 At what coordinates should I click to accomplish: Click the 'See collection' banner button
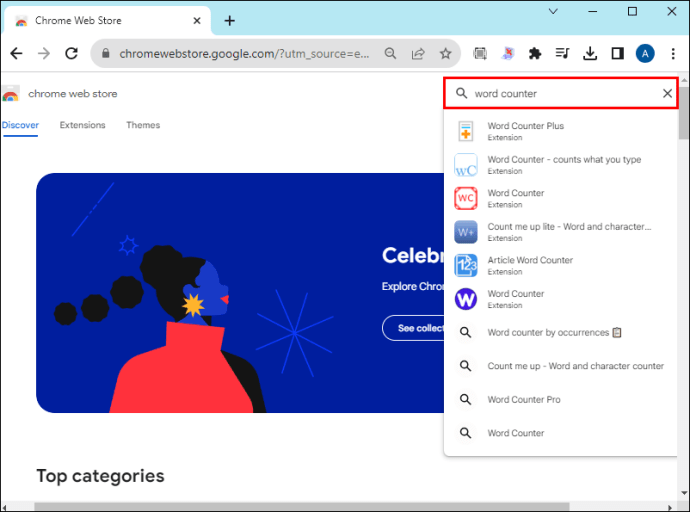[414, 328]
